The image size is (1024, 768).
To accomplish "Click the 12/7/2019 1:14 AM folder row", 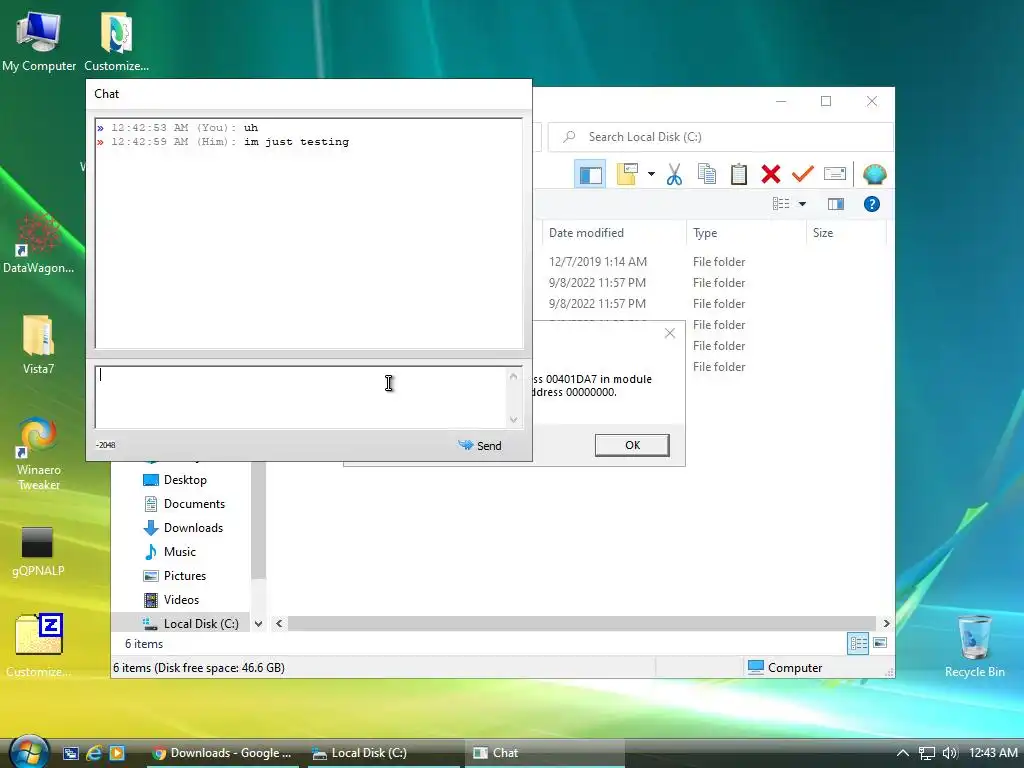I will pyautogui.click(x=712, y=262).
